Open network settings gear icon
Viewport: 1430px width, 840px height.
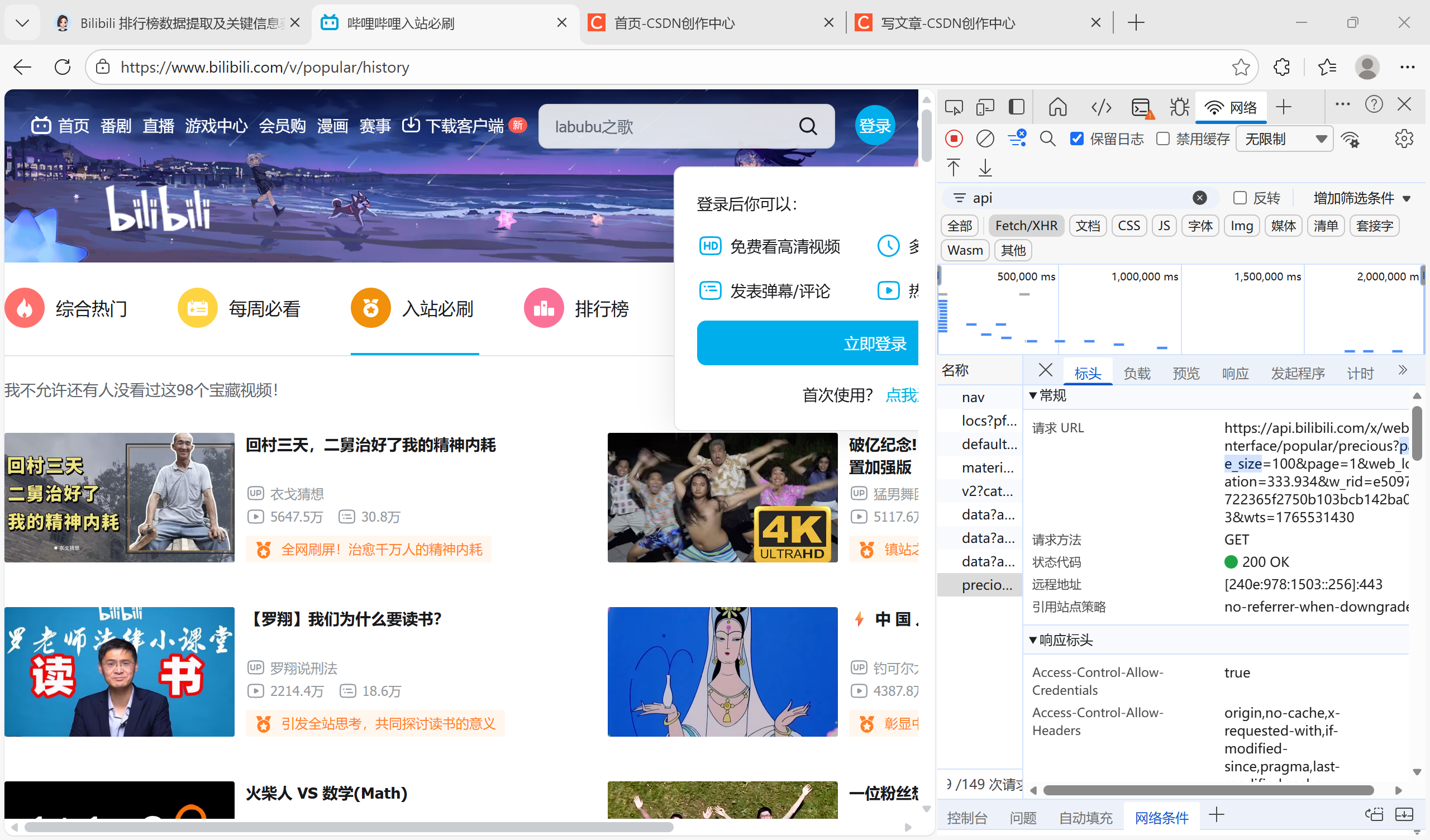[1403, 139]
